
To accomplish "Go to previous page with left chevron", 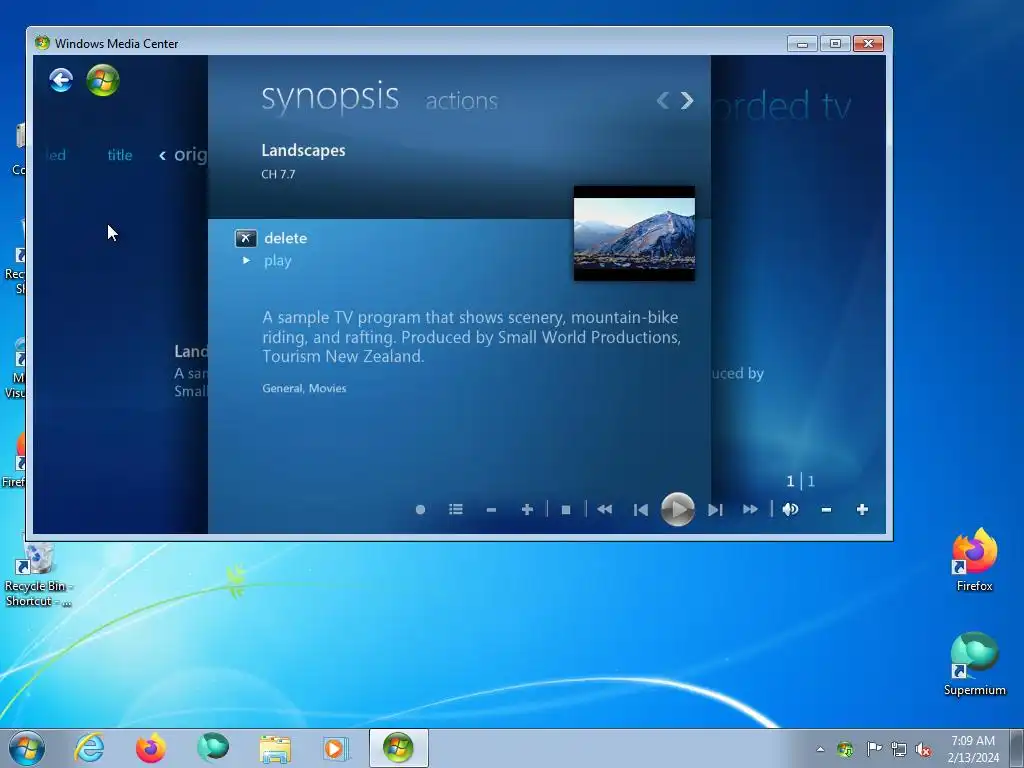I will click(x=663, y=100).
